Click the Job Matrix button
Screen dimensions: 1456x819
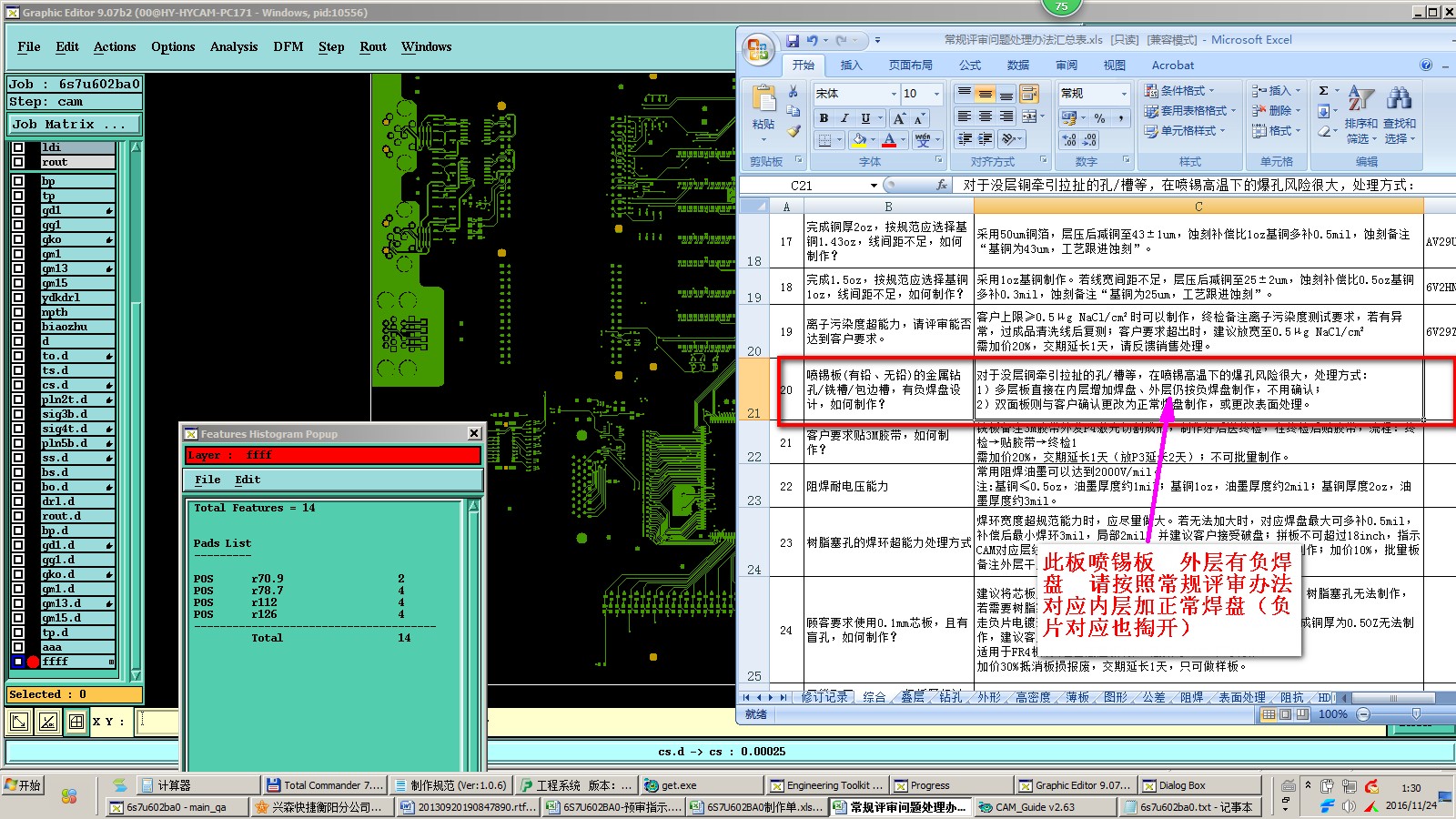[x=75, y=125]
